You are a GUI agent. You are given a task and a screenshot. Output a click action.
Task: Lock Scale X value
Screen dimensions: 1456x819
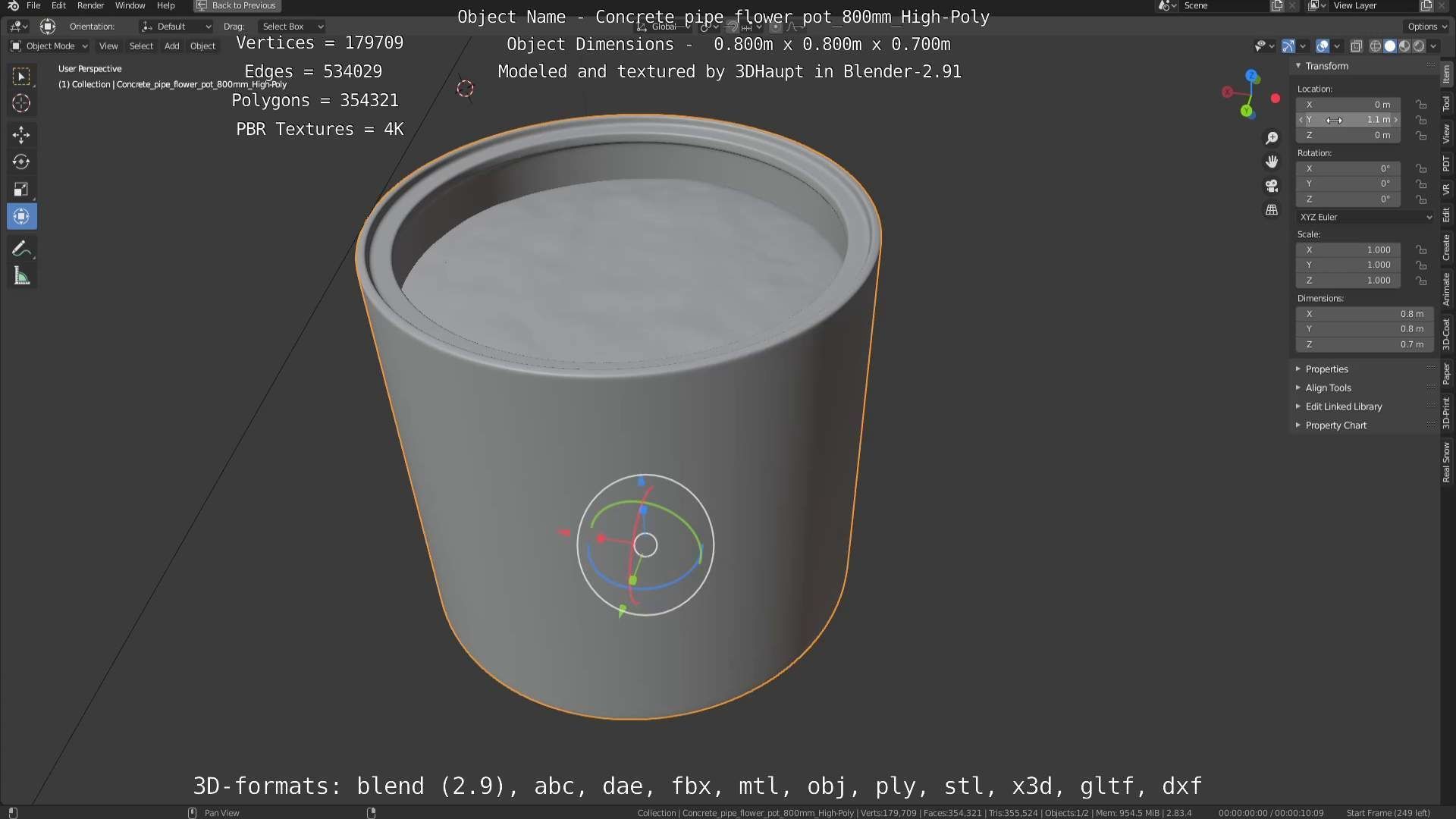pyautogui.click(x=1421, y=250)
